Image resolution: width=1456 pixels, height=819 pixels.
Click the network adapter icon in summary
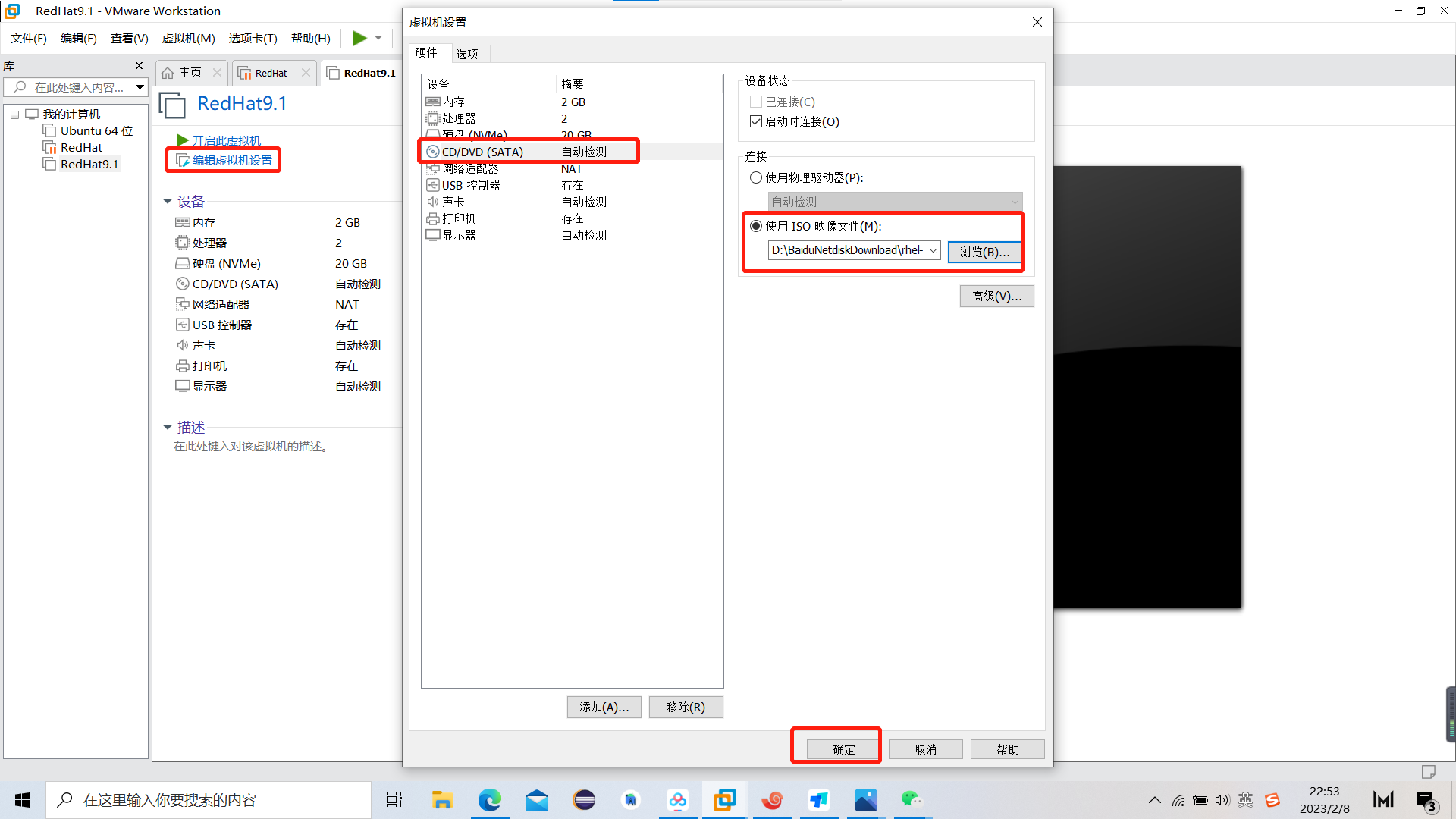[182, 304]
